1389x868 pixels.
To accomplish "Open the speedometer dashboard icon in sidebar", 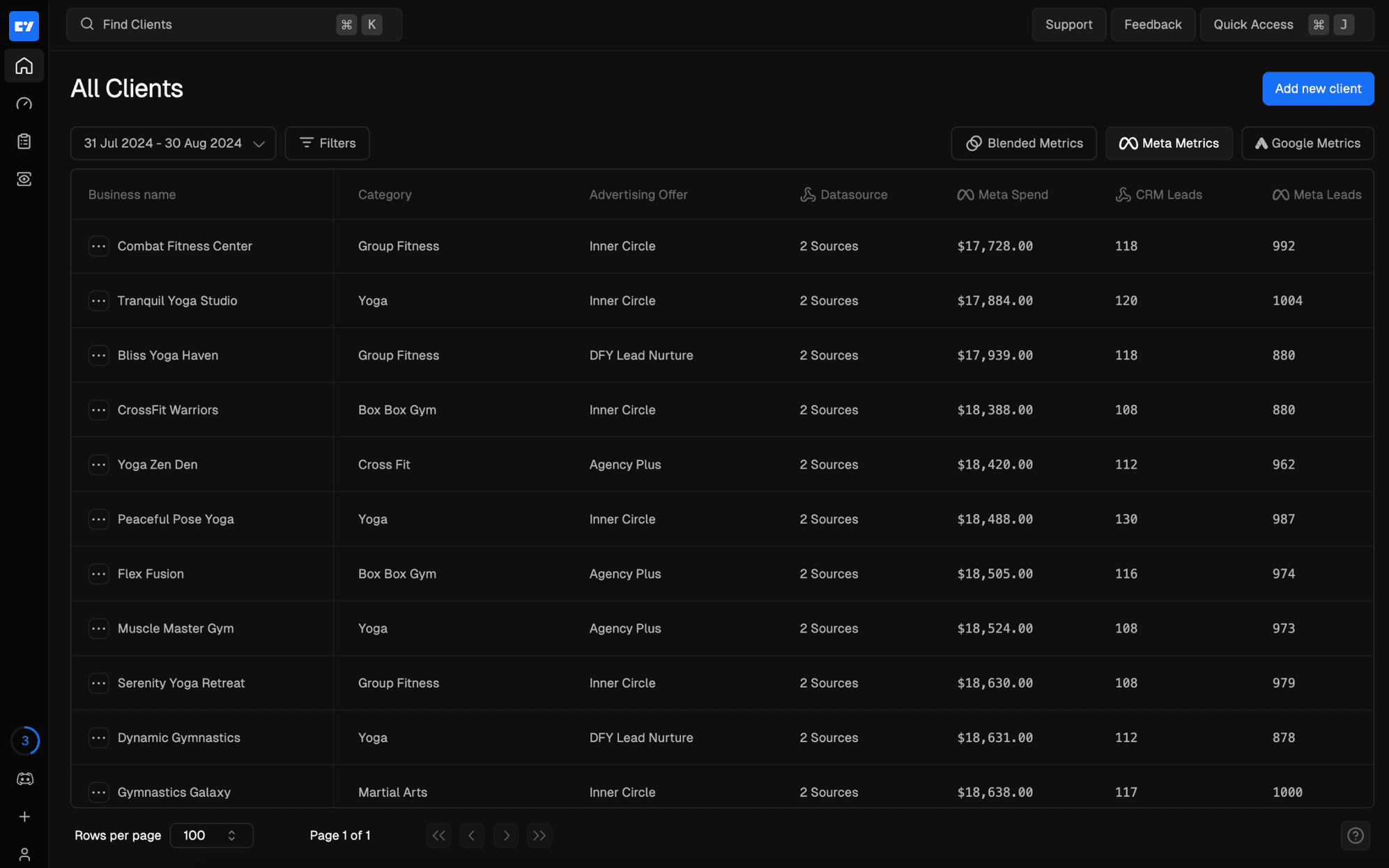I will click(x=24, y=104).
